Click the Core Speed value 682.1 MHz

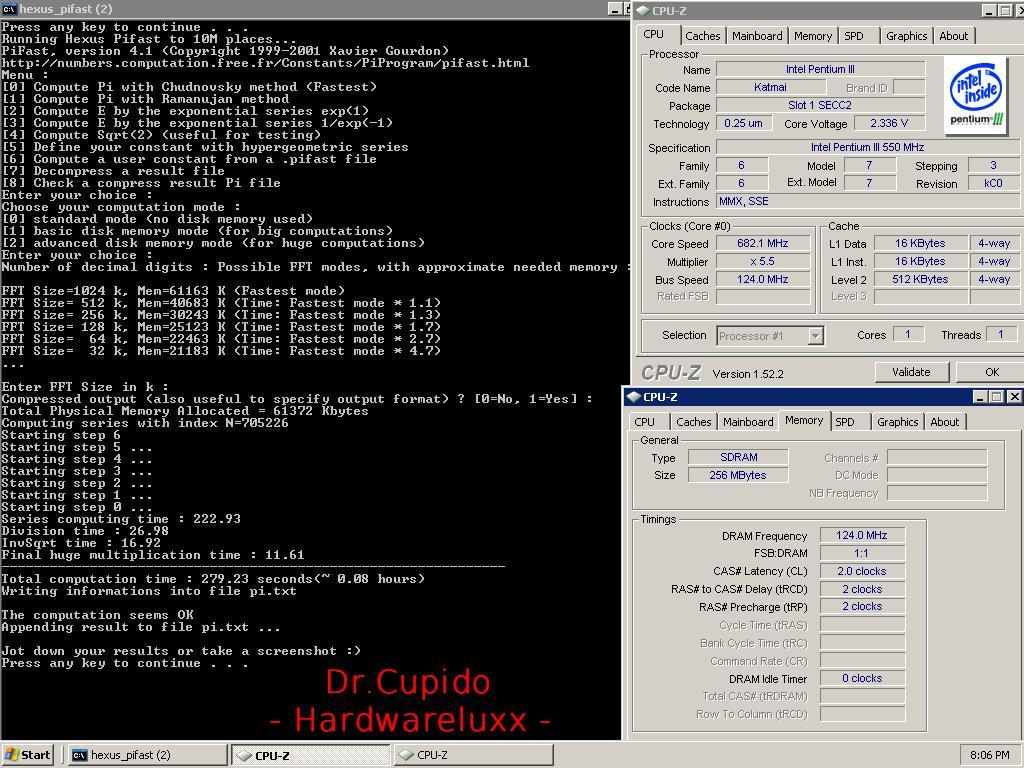click(763, 243)
